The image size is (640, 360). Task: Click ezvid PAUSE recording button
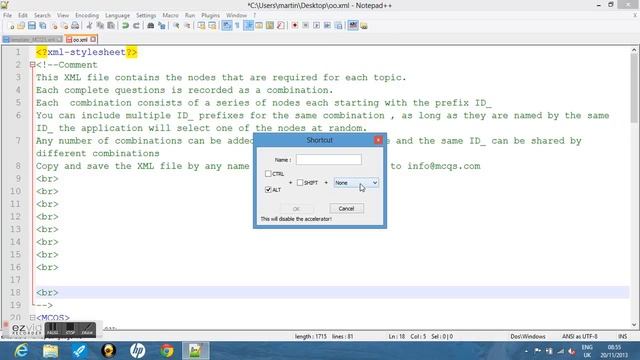coord(53,330)
